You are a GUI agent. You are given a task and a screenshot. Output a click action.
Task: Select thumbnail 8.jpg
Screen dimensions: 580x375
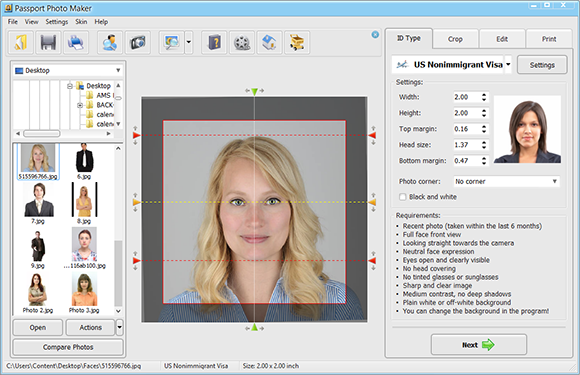coord(84,204)
